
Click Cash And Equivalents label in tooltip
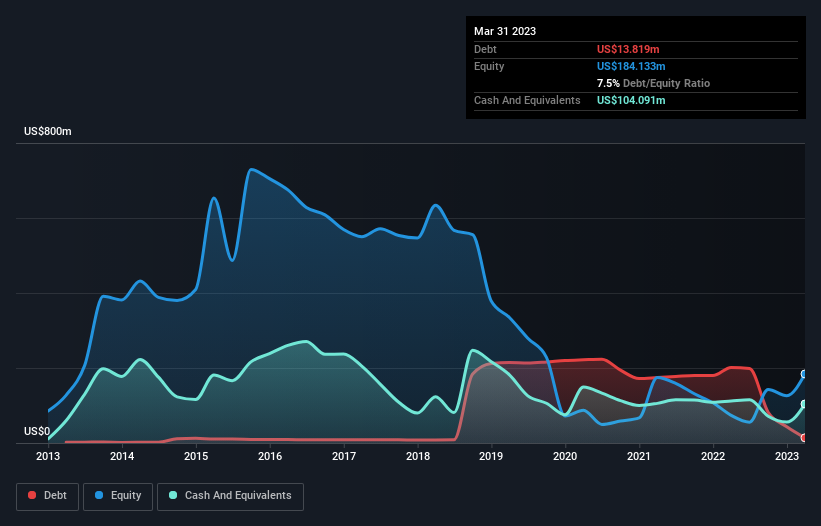527,100
